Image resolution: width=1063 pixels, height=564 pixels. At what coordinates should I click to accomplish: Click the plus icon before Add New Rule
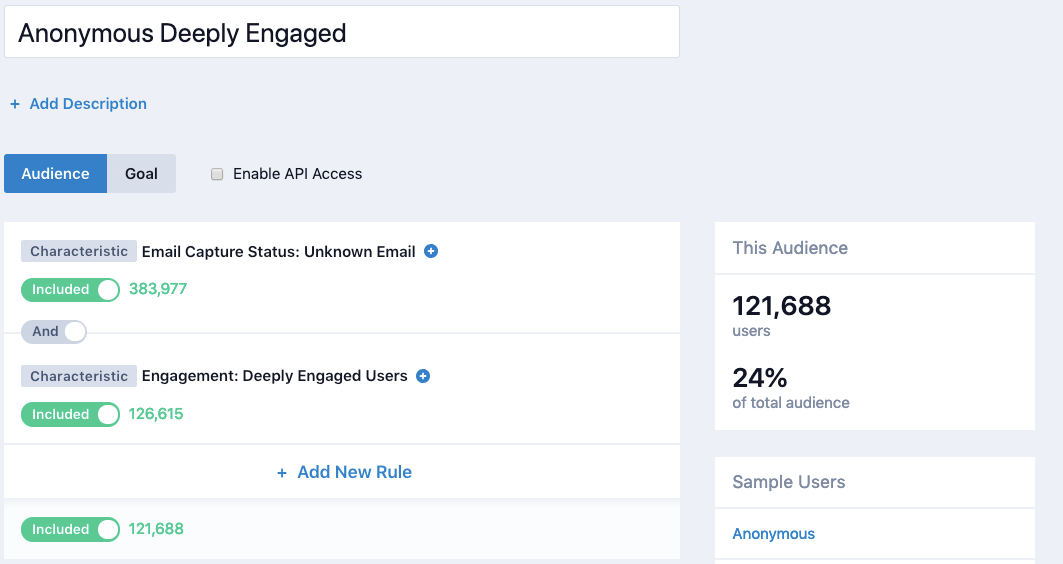282,473
